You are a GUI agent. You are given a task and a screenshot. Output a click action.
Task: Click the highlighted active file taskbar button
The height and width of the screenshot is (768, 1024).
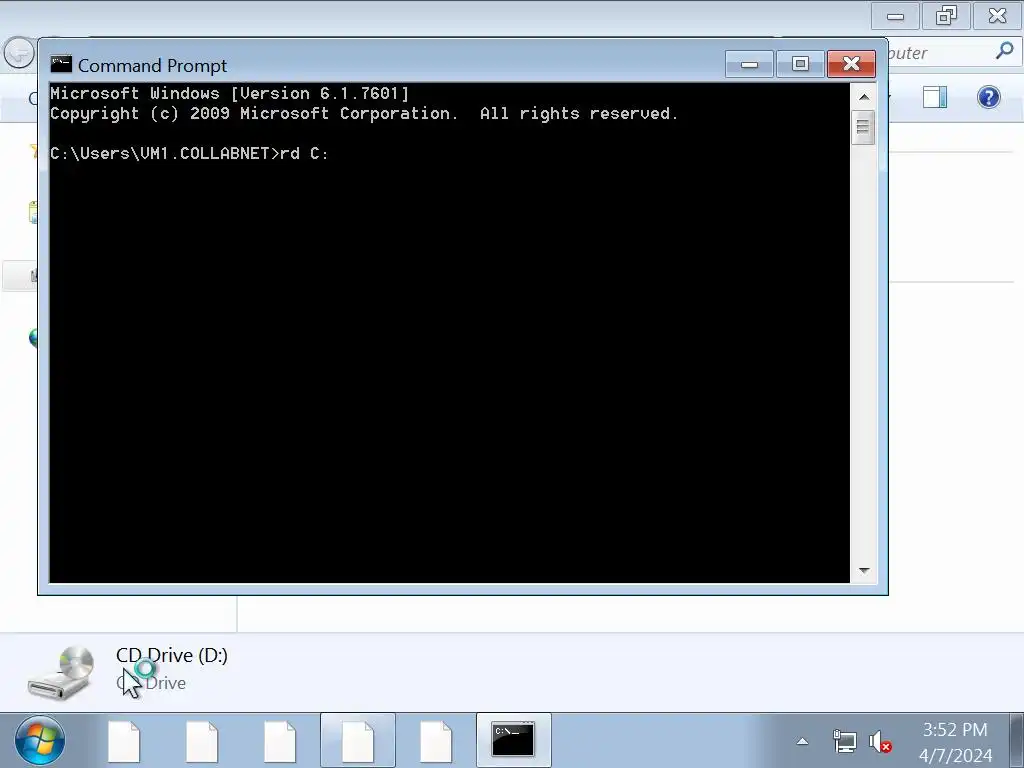(358, 740)
